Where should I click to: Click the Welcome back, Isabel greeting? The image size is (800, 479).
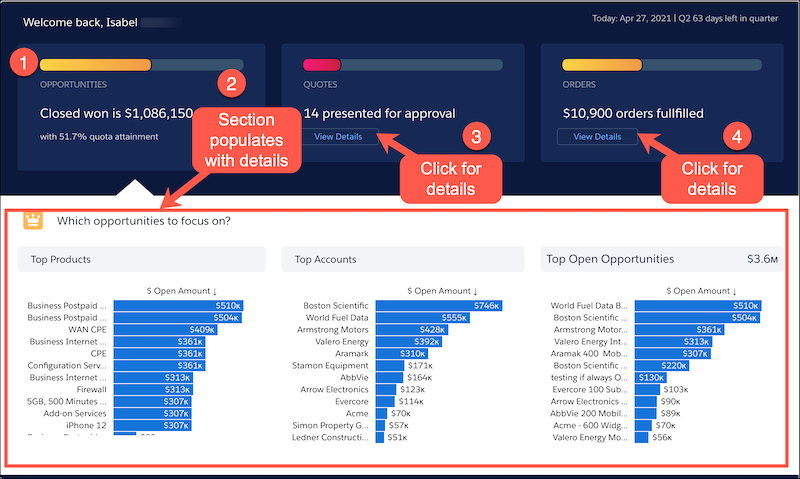point(80,22)
